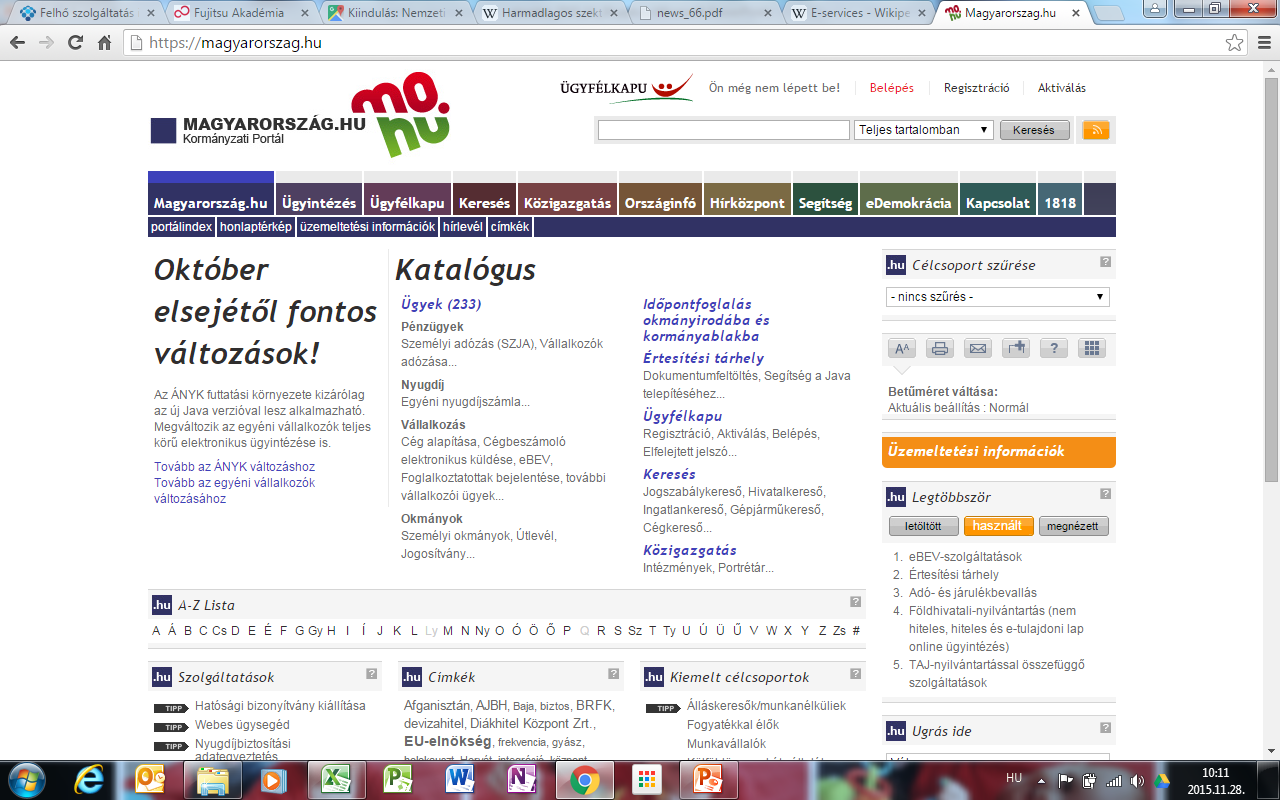This screenshot has height=800, width=1280.
Task: Open 'Álláskeresők/munkanélküliek' target group link
Action: coord(766,706)
